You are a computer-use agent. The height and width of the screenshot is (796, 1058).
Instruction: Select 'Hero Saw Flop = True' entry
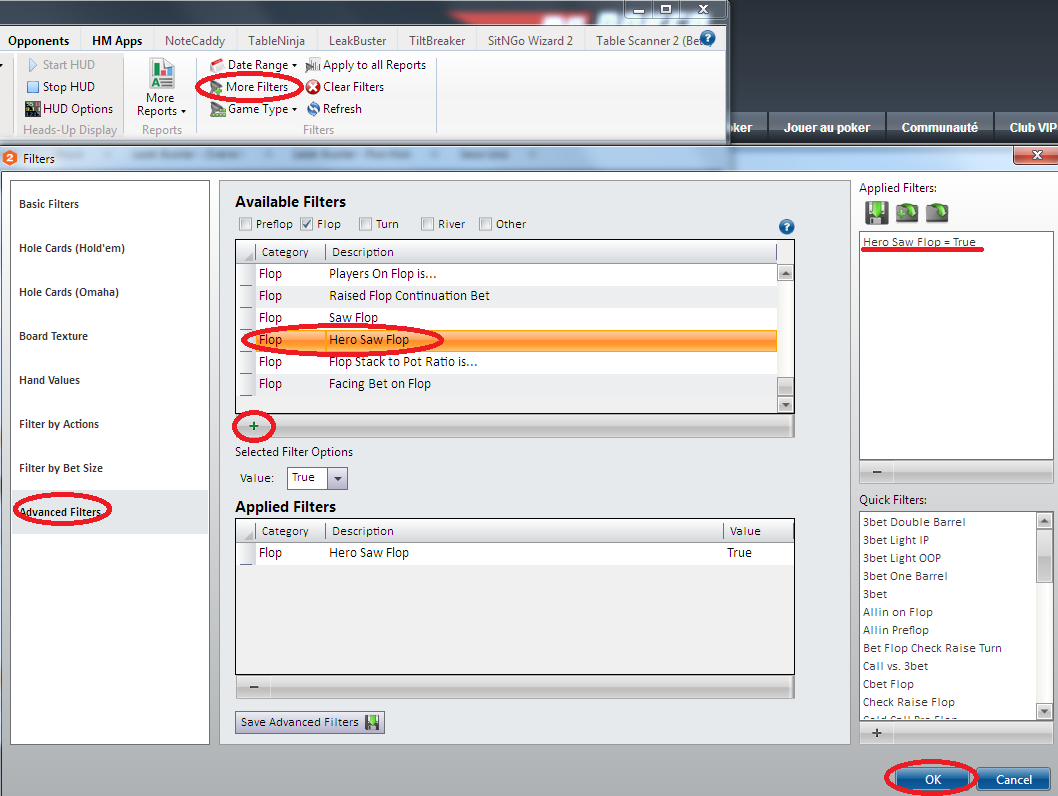pyautogui.click(x=919, y=242)
